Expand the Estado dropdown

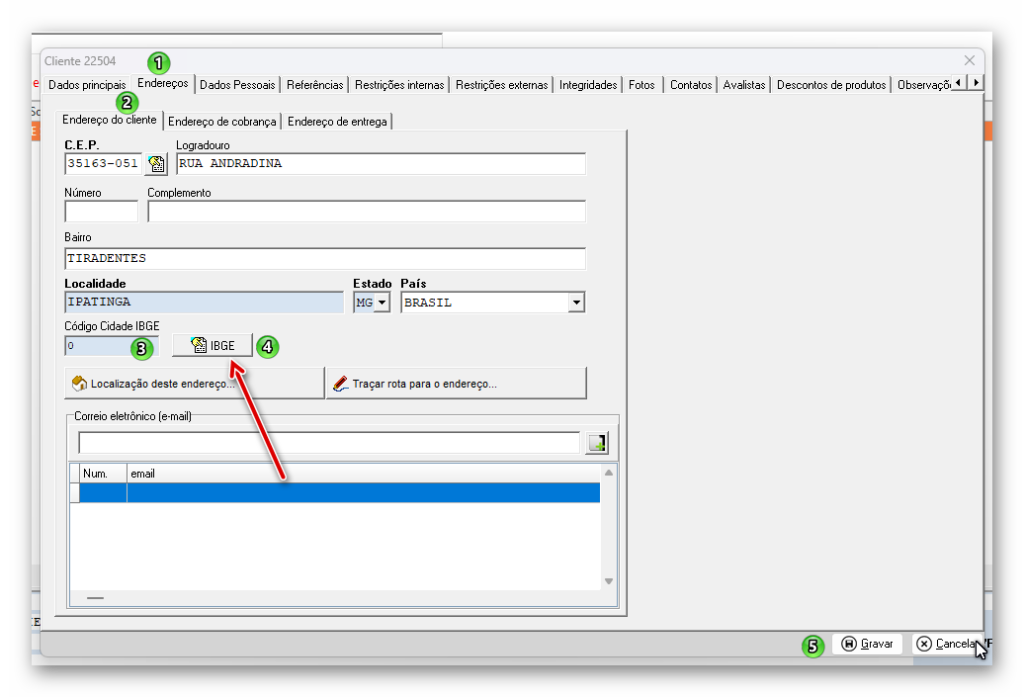381,302
